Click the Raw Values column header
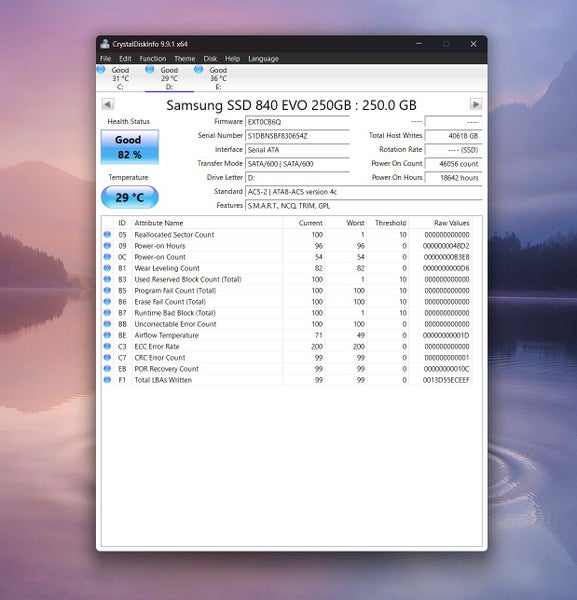This screenshot has width=577, height=600. pyautogui.click(x=451, y=223)
